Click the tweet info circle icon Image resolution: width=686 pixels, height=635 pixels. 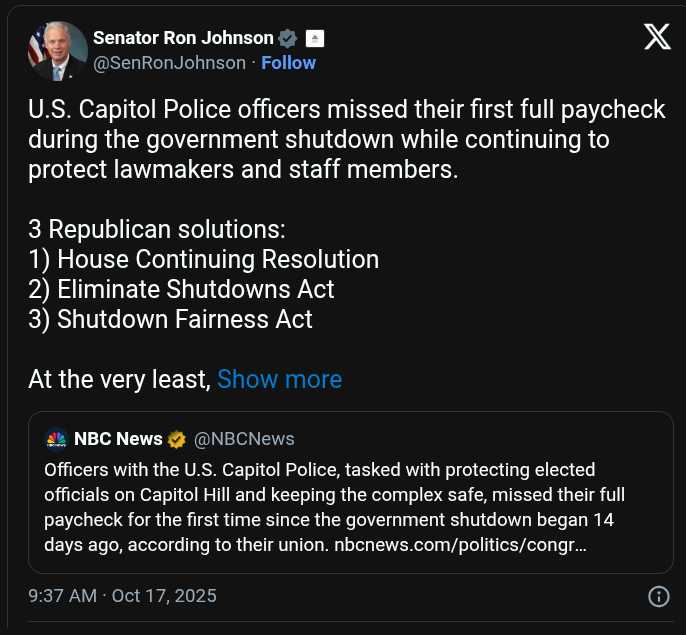pyautogui.click(x=658, y=596)
